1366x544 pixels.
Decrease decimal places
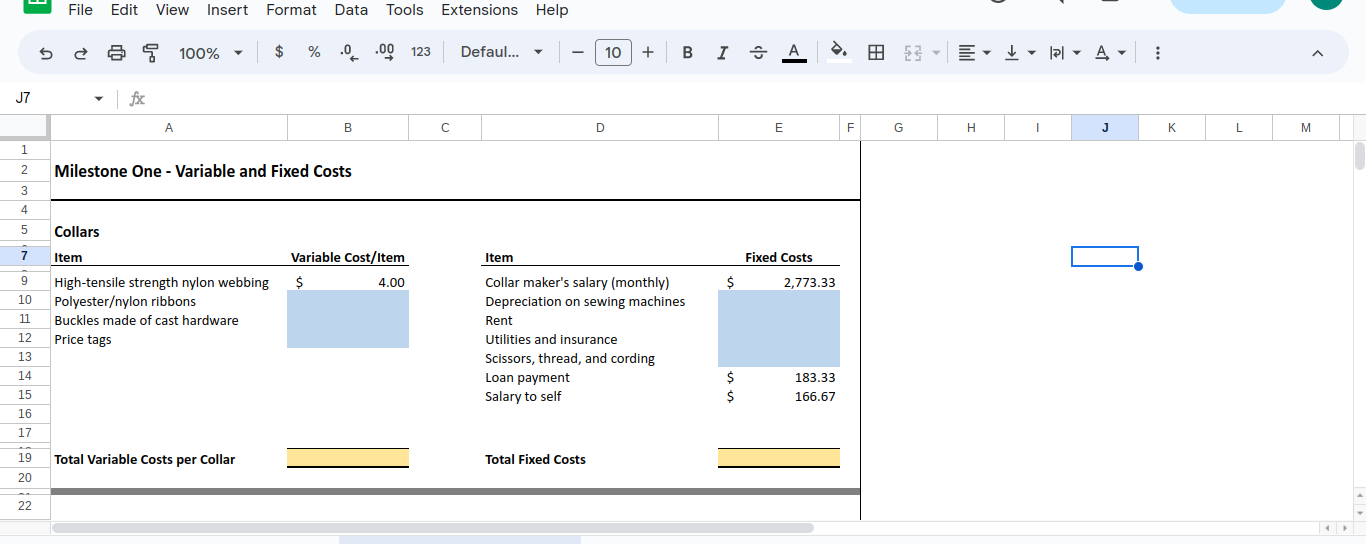click(349, 52)
